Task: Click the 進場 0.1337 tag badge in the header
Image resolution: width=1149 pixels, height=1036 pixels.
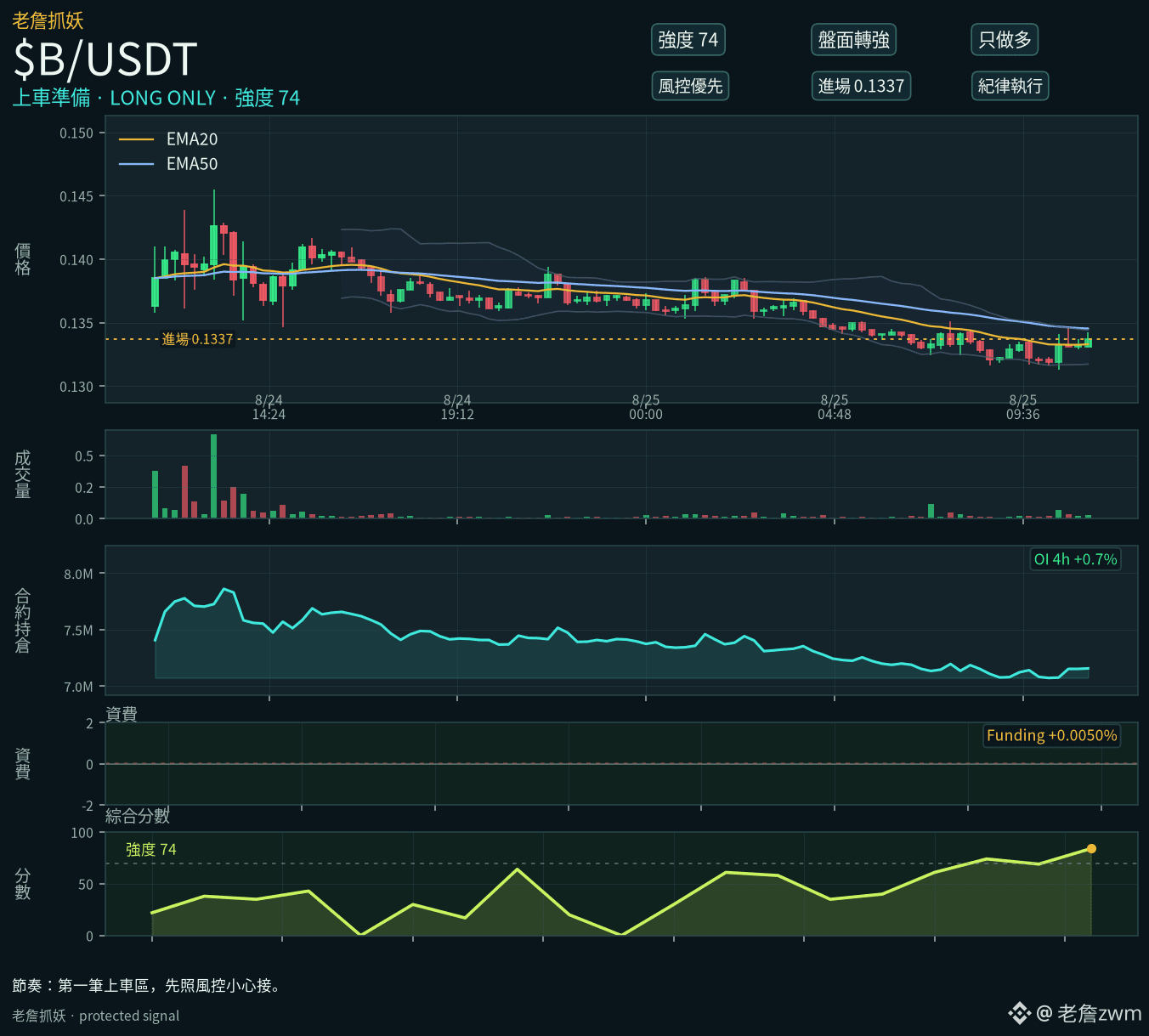Action: (x=861, y=86)
